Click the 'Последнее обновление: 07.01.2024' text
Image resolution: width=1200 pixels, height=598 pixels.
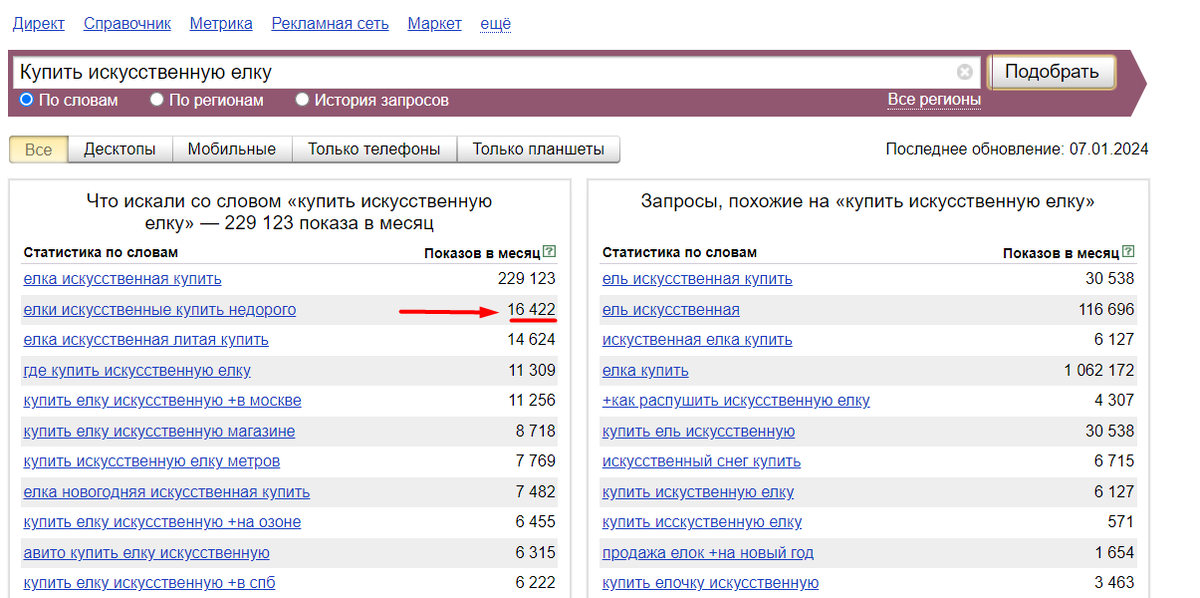tap(1017, 149)
